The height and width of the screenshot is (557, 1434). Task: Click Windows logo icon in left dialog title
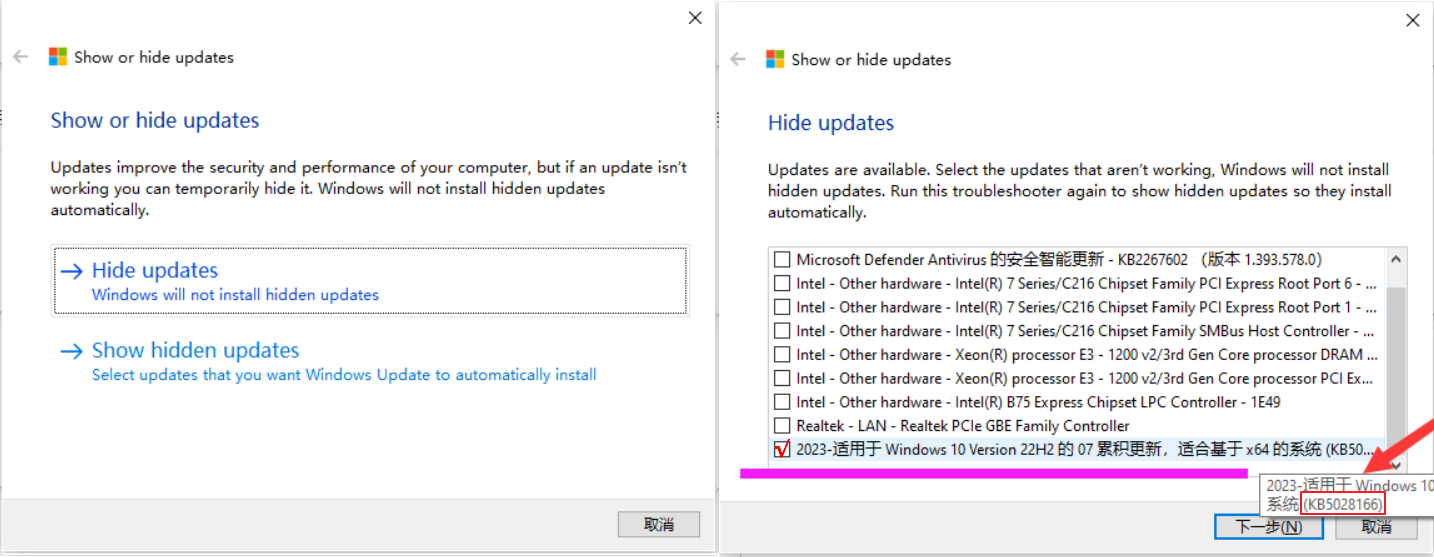point(58,57)
